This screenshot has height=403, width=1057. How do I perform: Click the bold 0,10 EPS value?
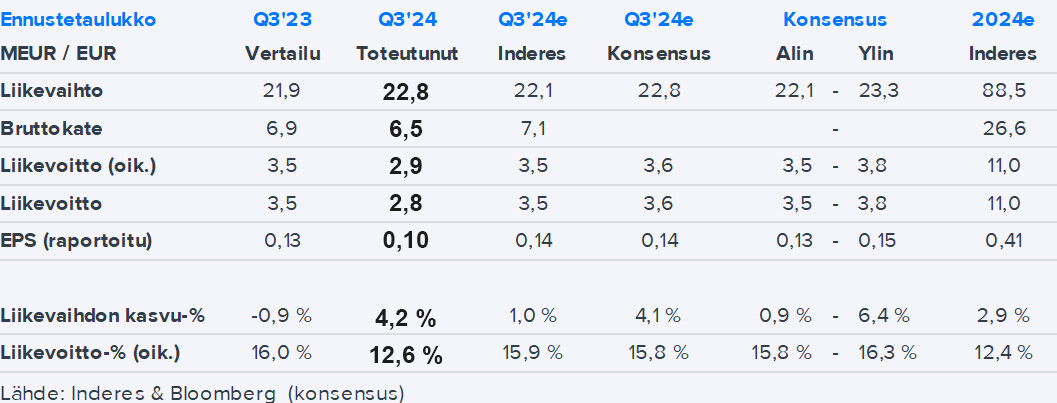tap(406, 242)
